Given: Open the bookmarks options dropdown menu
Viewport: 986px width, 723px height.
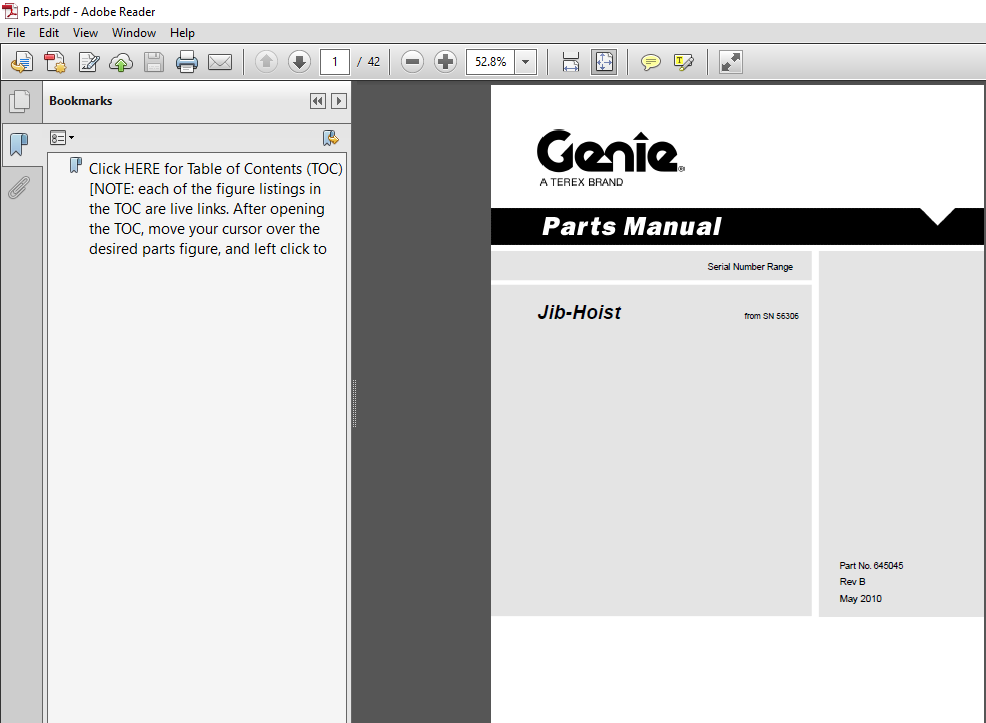Looking at the screenshot, I should pyautogui.click(x=62, y=138).
